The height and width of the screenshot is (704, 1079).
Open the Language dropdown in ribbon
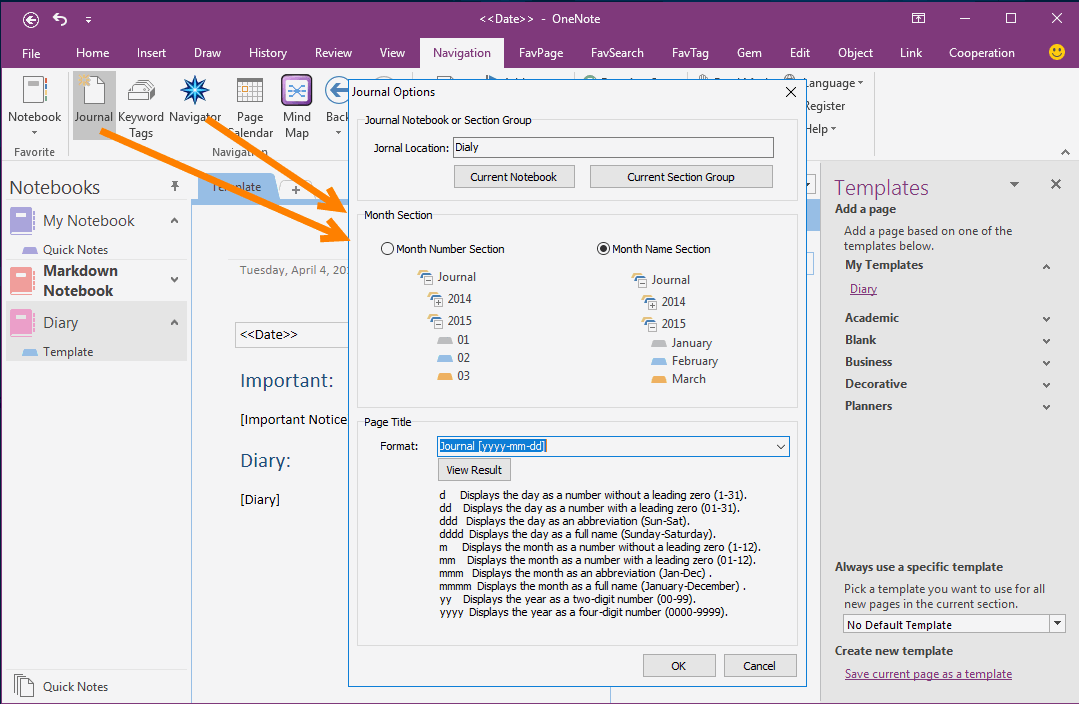[x=834, y=83]
